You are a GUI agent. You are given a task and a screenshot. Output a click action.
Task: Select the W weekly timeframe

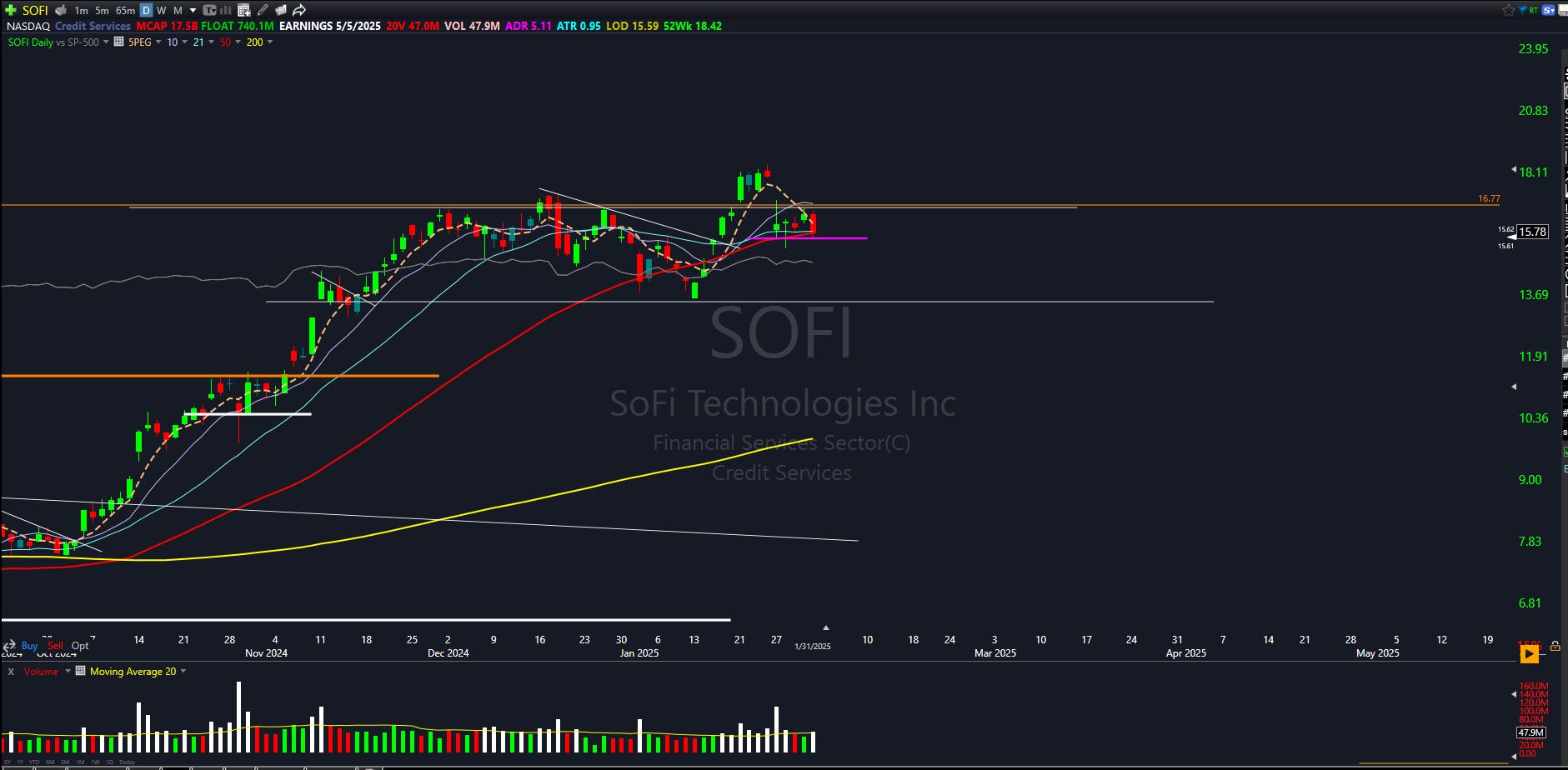point(162,10)
